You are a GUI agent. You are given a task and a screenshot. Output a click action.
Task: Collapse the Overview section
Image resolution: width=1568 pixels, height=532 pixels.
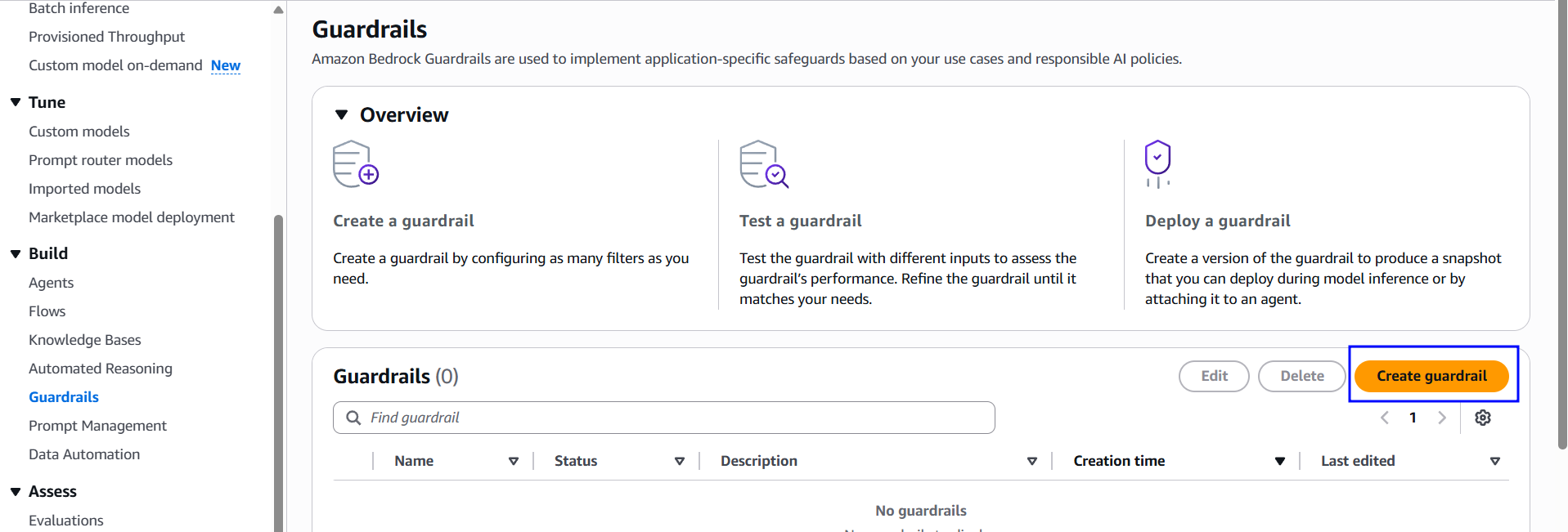[x=342, y=115]
